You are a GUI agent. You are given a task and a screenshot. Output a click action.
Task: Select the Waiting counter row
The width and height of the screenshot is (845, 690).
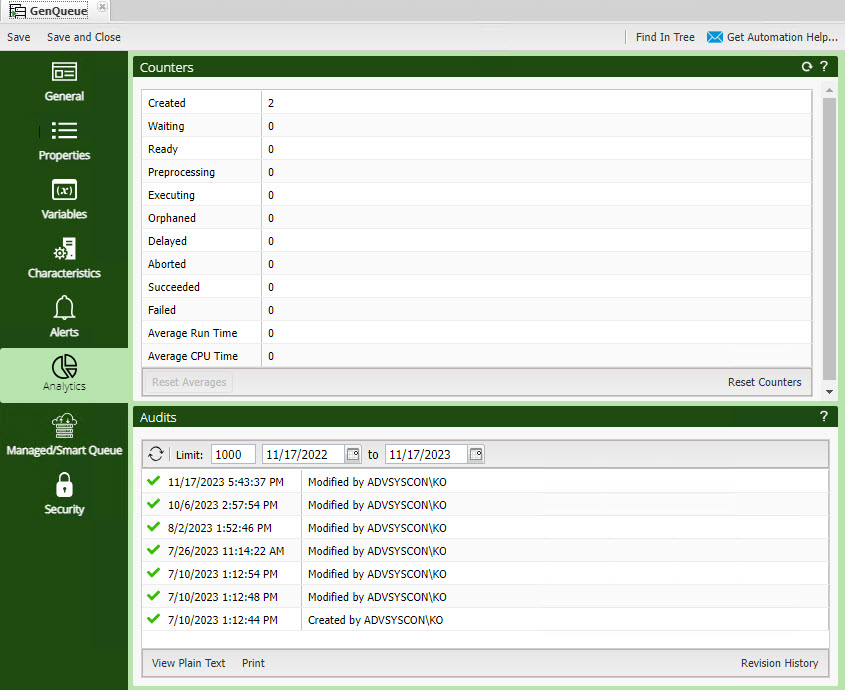tap(476, 126)
